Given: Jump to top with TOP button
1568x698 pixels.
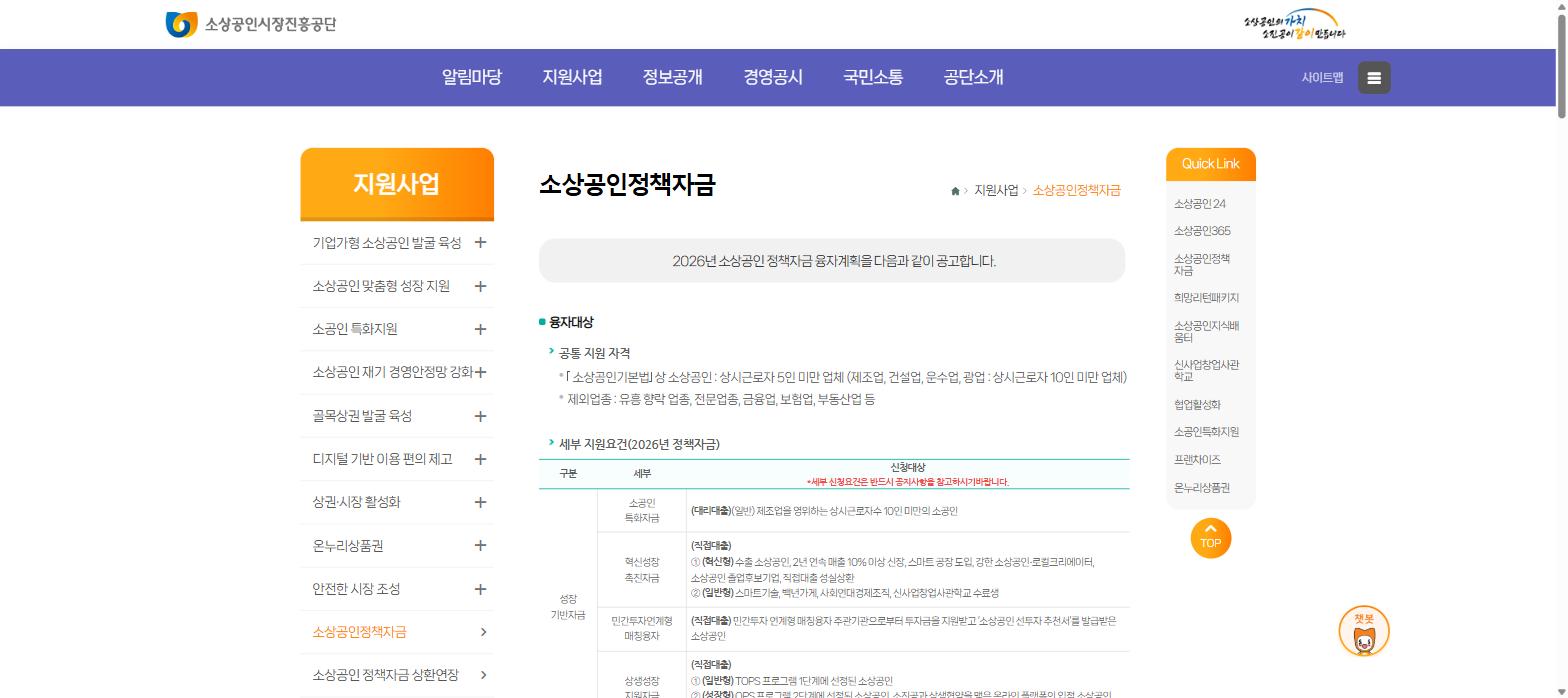Looking at the screenshot, I should pyautogui.click(x=1211, y=538).
